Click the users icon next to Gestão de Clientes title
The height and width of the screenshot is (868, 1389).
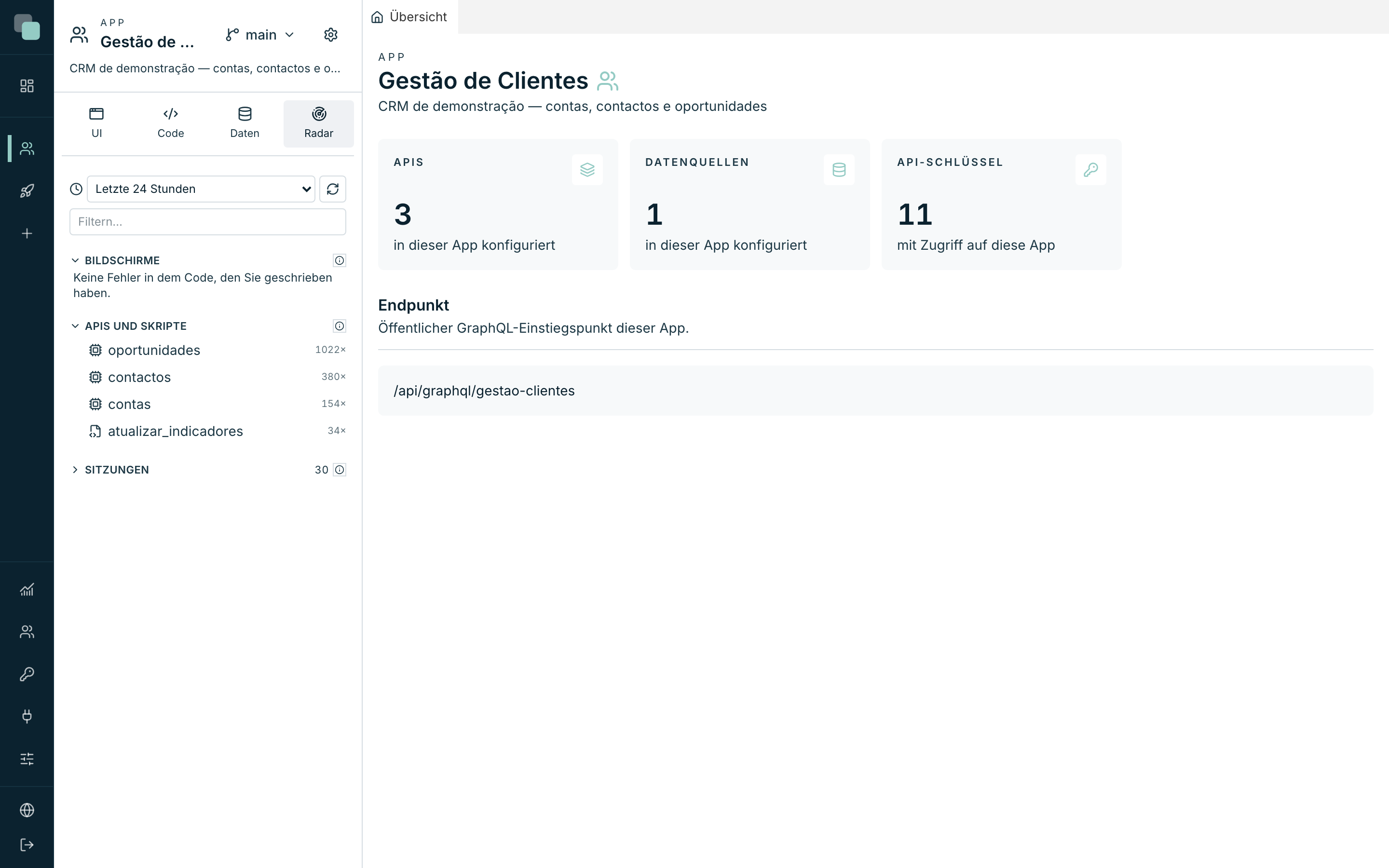[x=608, y=81]
